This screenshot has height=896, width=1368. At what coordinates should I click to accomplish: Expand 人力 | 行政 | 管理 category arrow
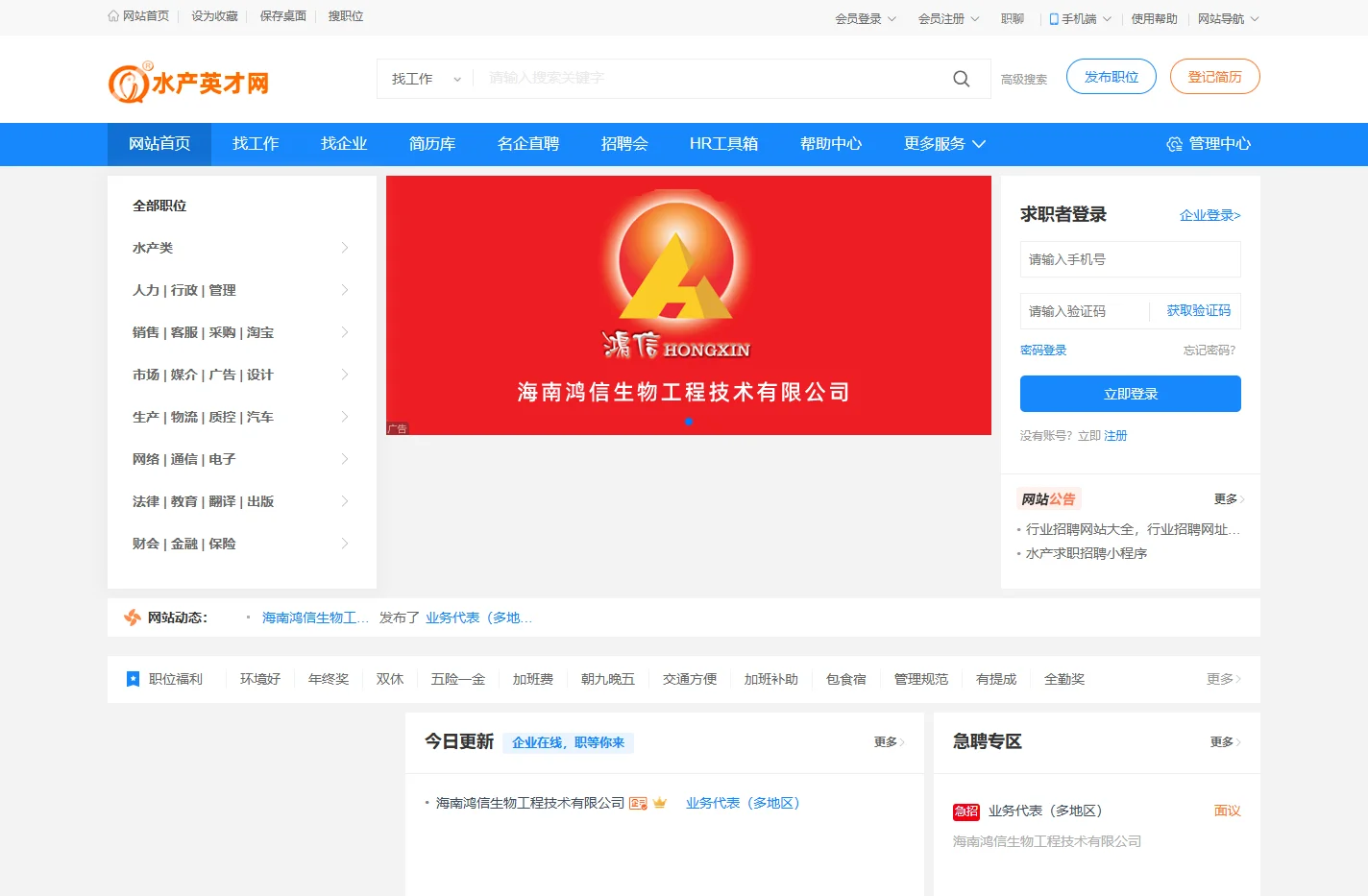click(345, 290)
